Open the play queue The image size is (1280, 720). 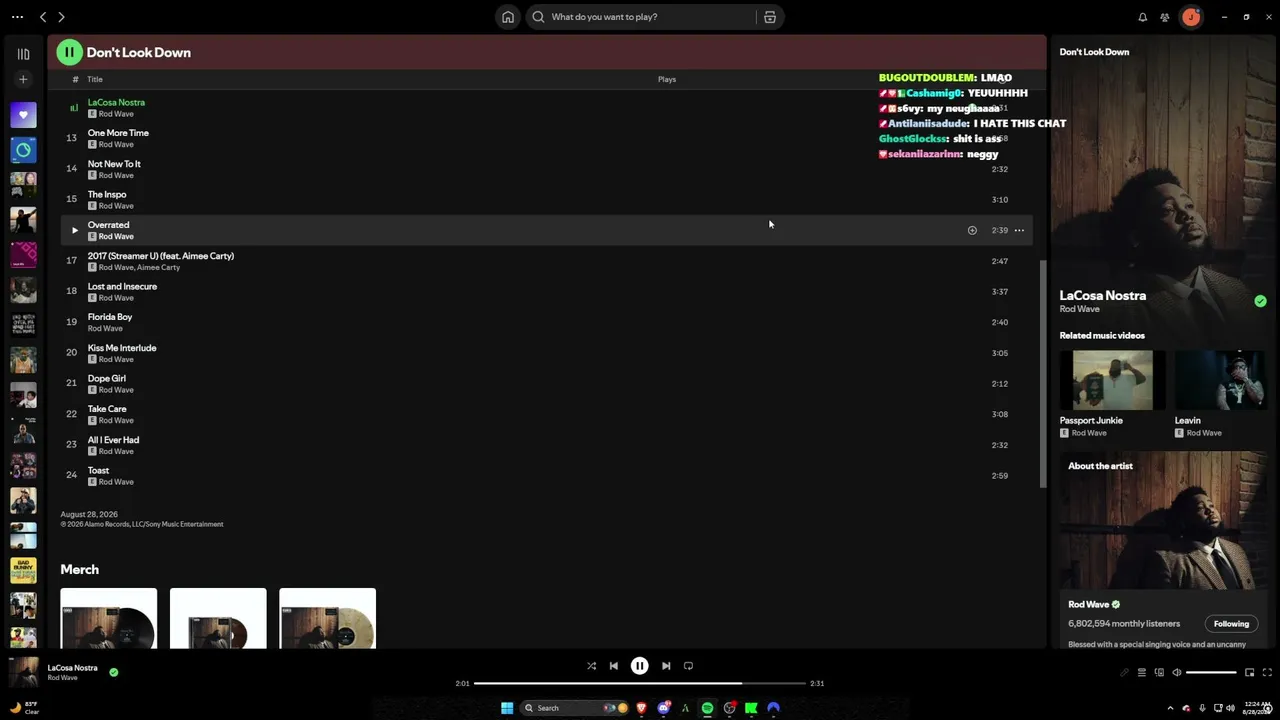pos(1141,672)
